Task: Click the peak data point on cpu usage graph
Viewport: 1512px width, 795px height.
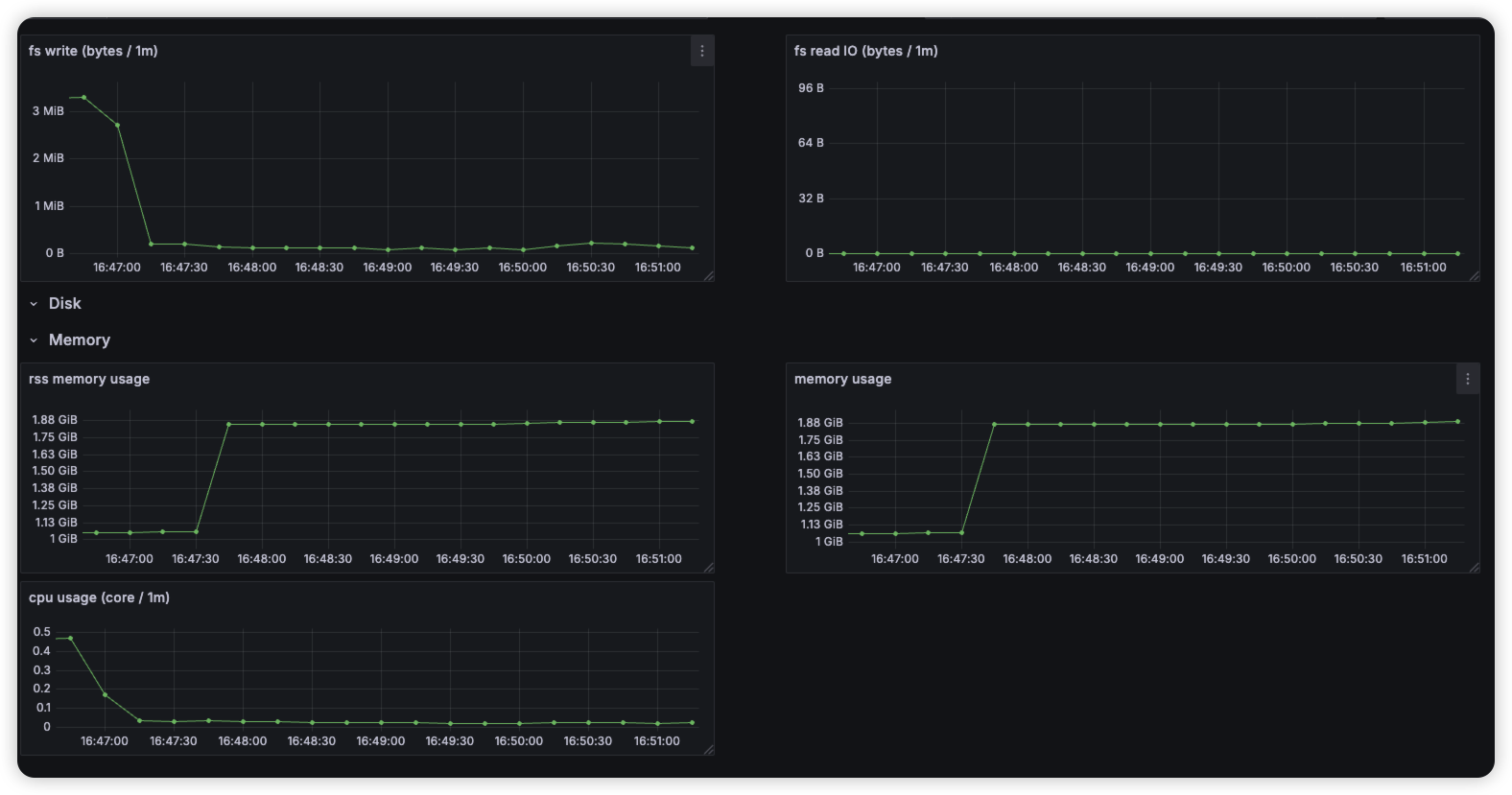Action: pos(70,639)
